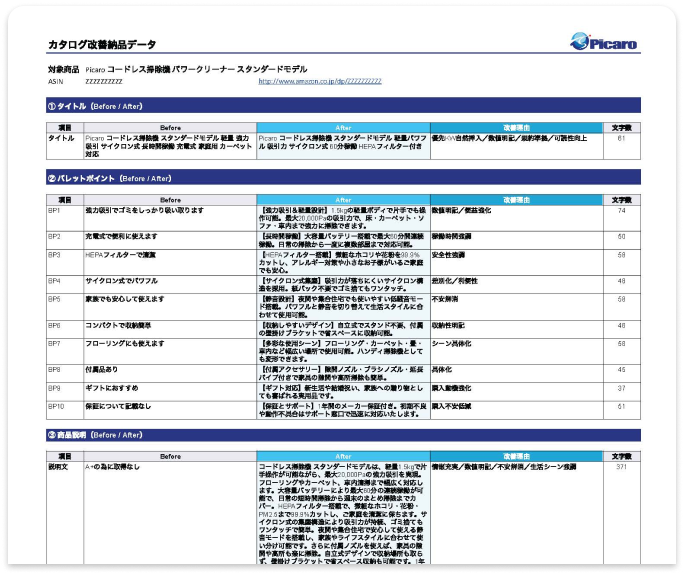The height and width of the screenshot is (573, 683).
Task: Click After cell starting 【HEPAフィルター搭載】
Action: (343, 262)
